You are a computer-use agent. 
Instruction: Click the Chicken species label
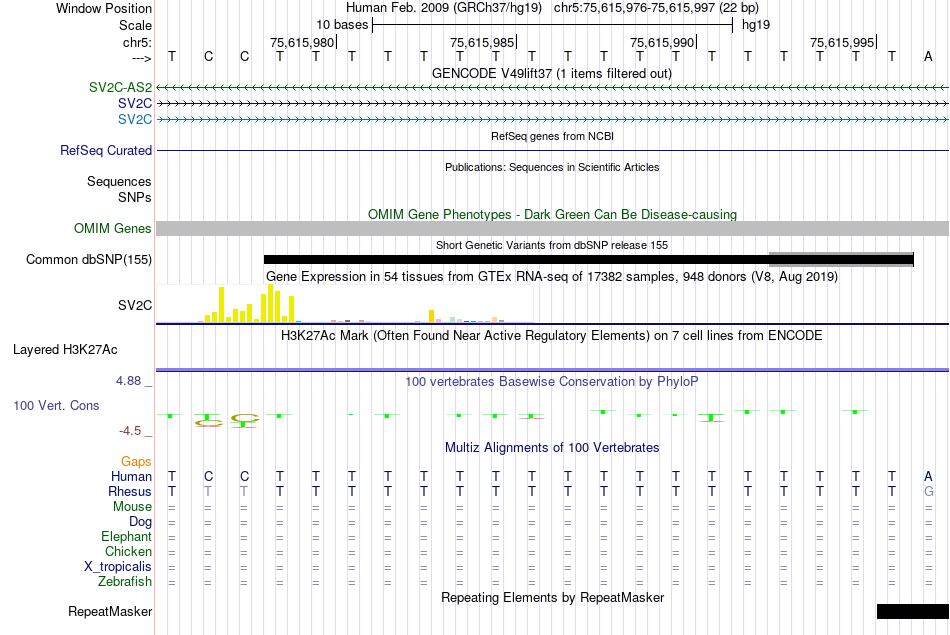click(x=128, y=551)
